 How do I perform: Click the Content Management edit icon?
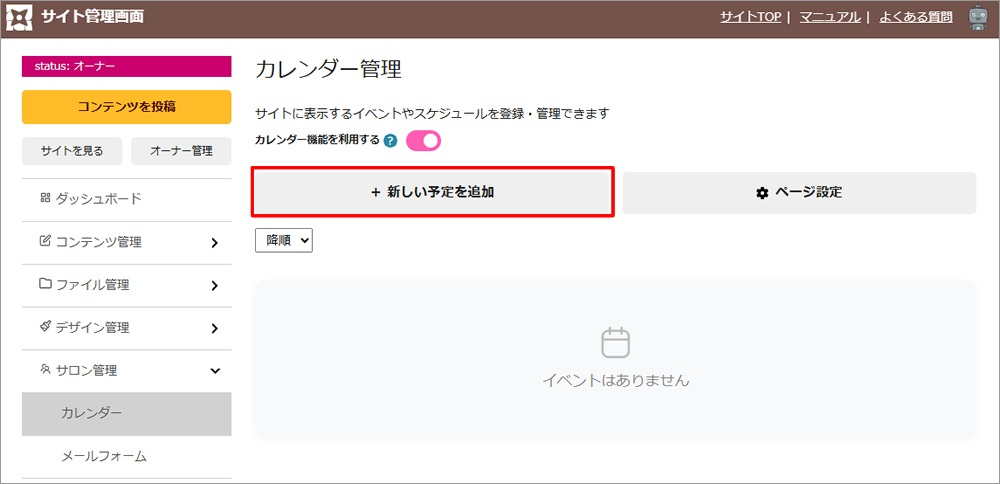pos(45,241)
